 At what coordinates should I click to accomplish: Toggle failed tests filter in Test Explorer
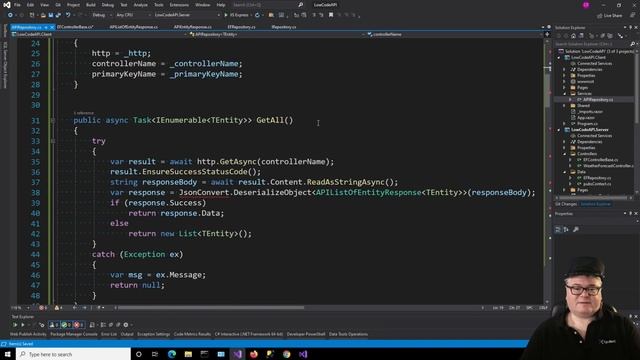tap(79, 325)
